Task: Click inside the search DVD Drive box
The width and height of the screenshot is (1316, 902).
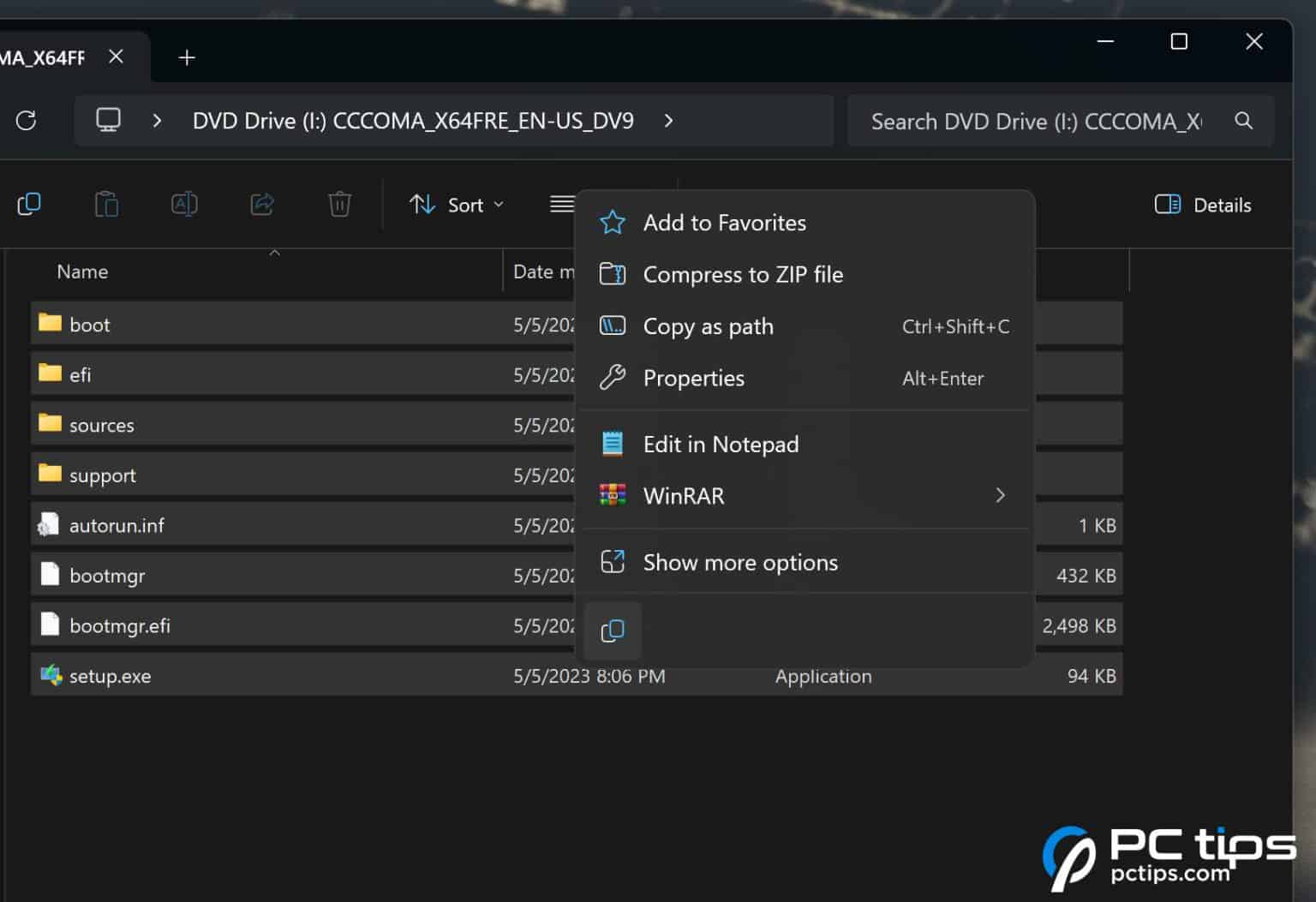Action: [x=1028, y=121]
